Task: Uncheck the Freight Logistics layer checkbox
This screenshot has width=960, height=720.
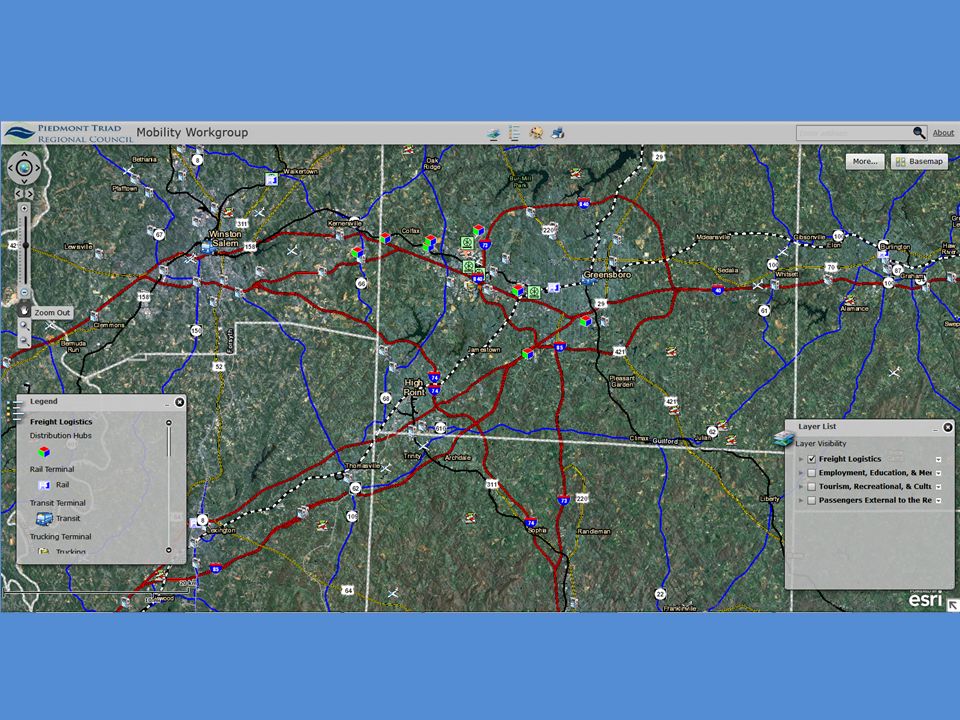Action: point(812,459)
